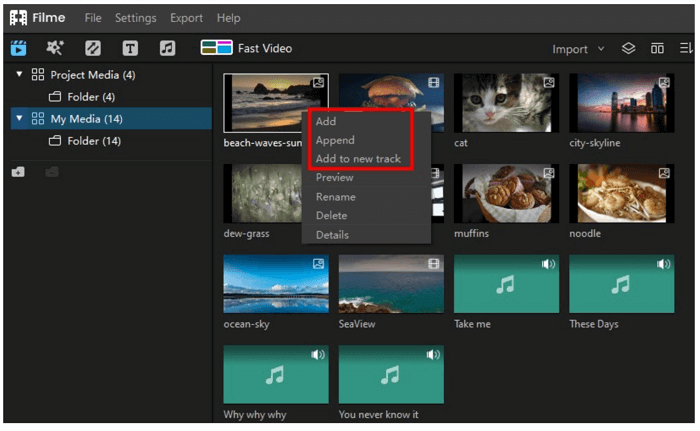Choose Details from context menu
This screenshot has width=700, height=431.
point(332,234)
